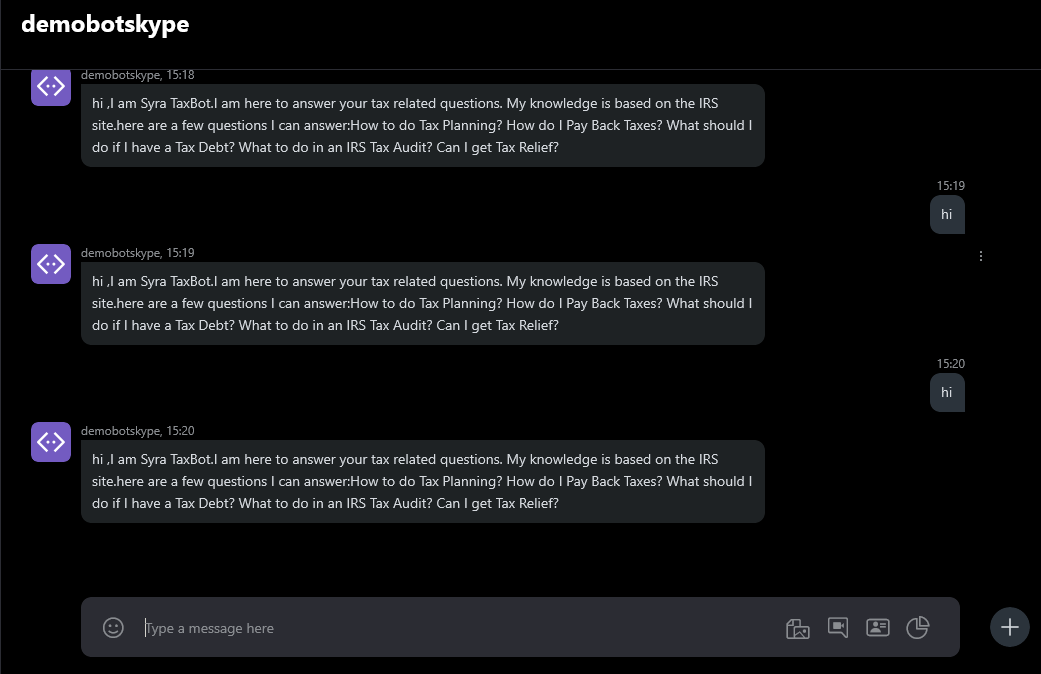
Task: Click the bot avatar beside the 15:20 message
Action: [x=51, y=442]
